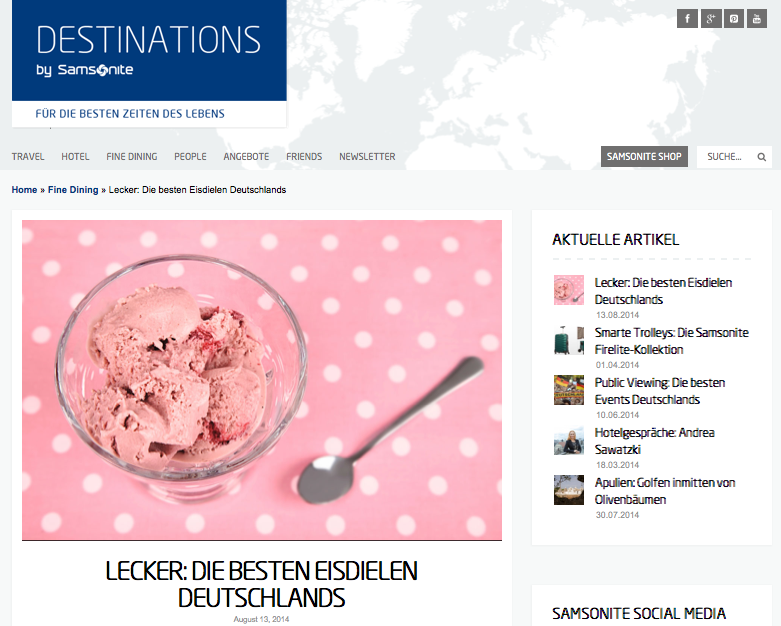Open sidebar article Apulien: Golfen inmitten
Screen dimensions: 781x626
pyautogui.click(x=665, y=491)
